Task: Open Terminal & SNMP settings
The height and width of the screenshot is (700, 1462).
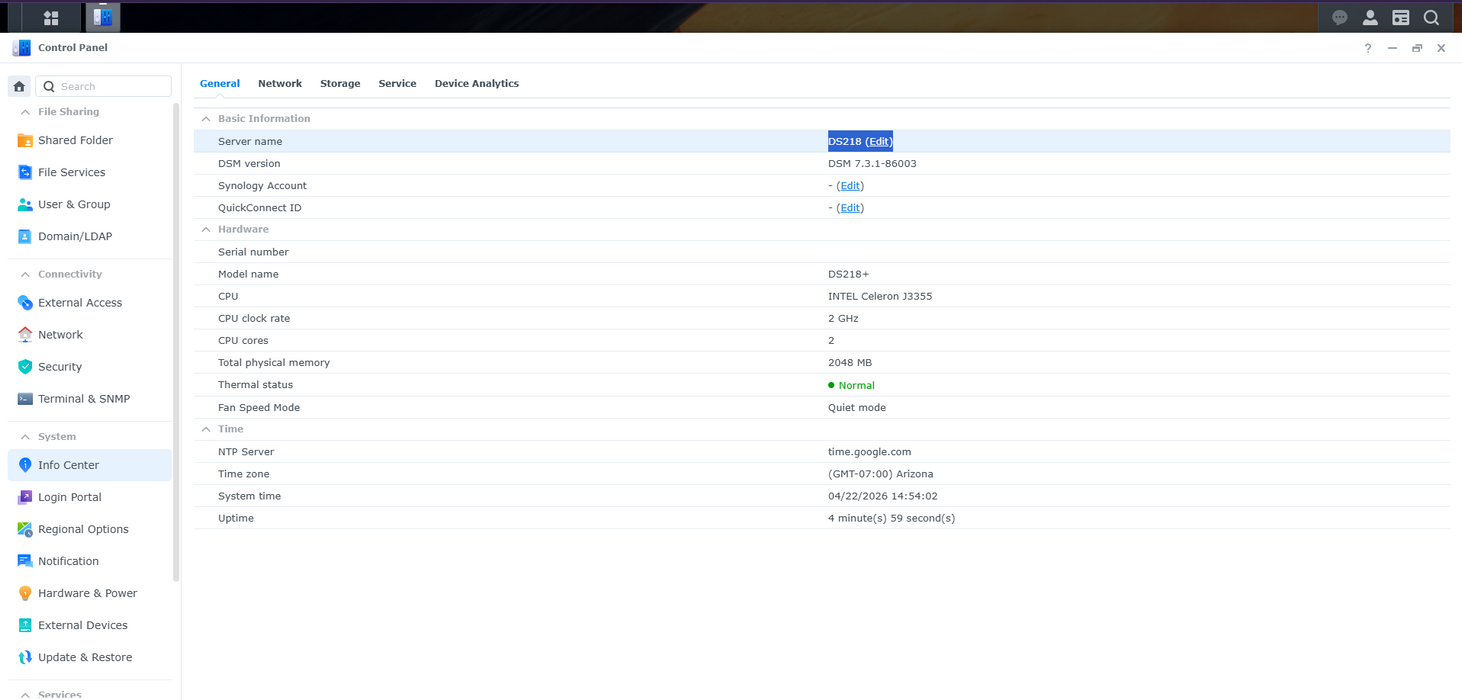Action: [x=84, y=398]
